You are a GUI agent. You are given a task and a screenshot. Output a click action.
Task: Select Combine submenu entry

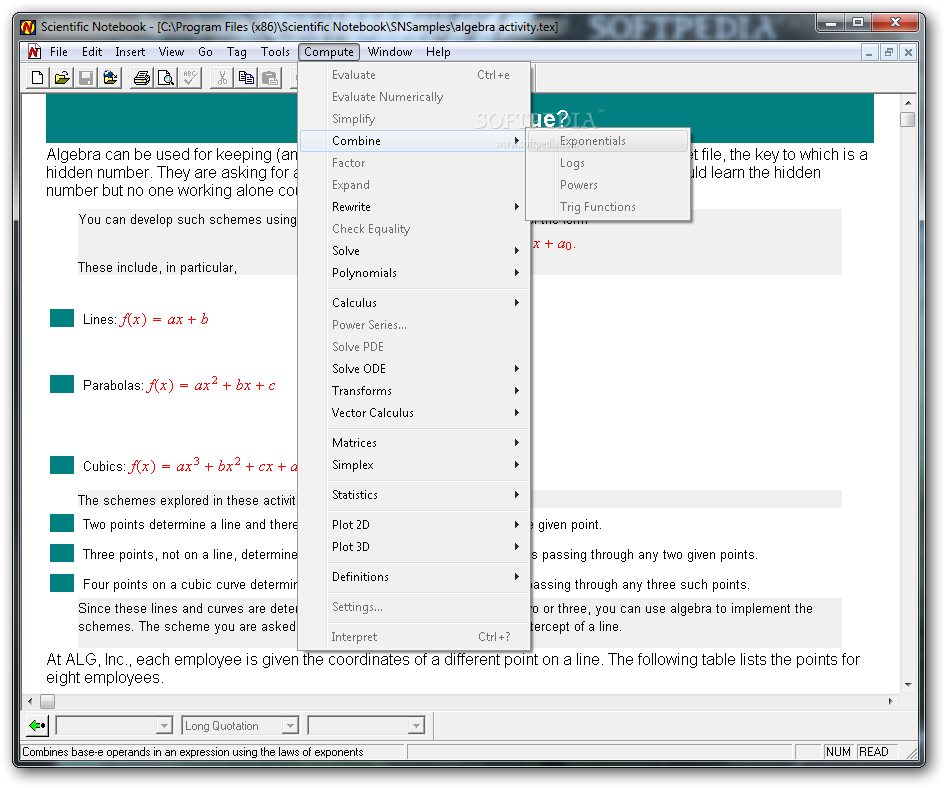pyautogui.click(x=413, y=141)
